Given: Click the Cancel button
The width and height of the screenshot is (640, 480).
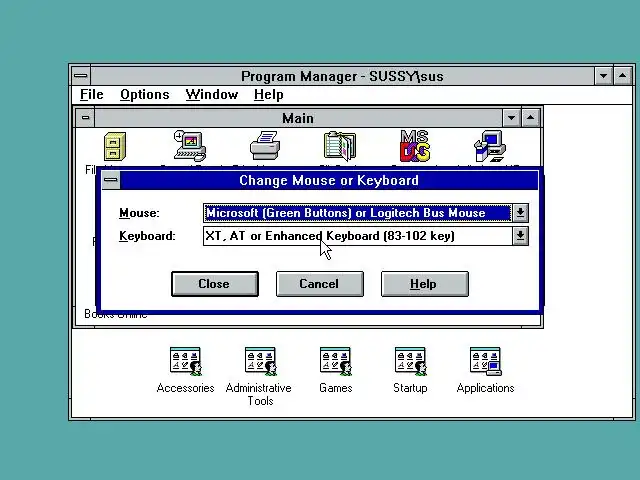Looking at the screenshot, I should click(x=320, y=284).
